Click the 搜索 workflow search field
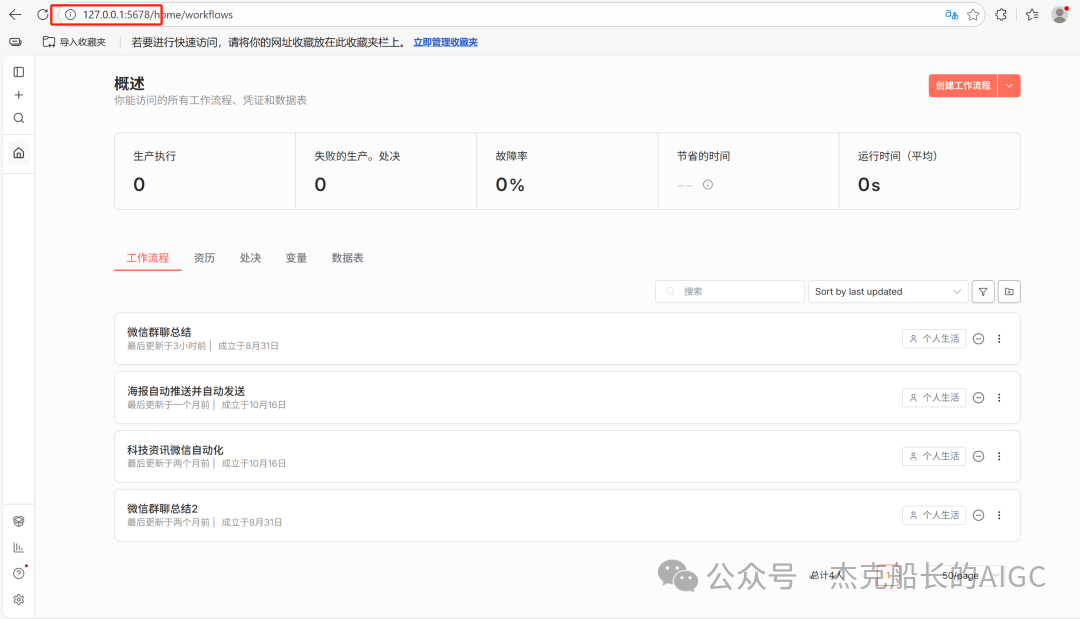The width and height of the screenshot is (1080, 619). [x=730, y=292]
